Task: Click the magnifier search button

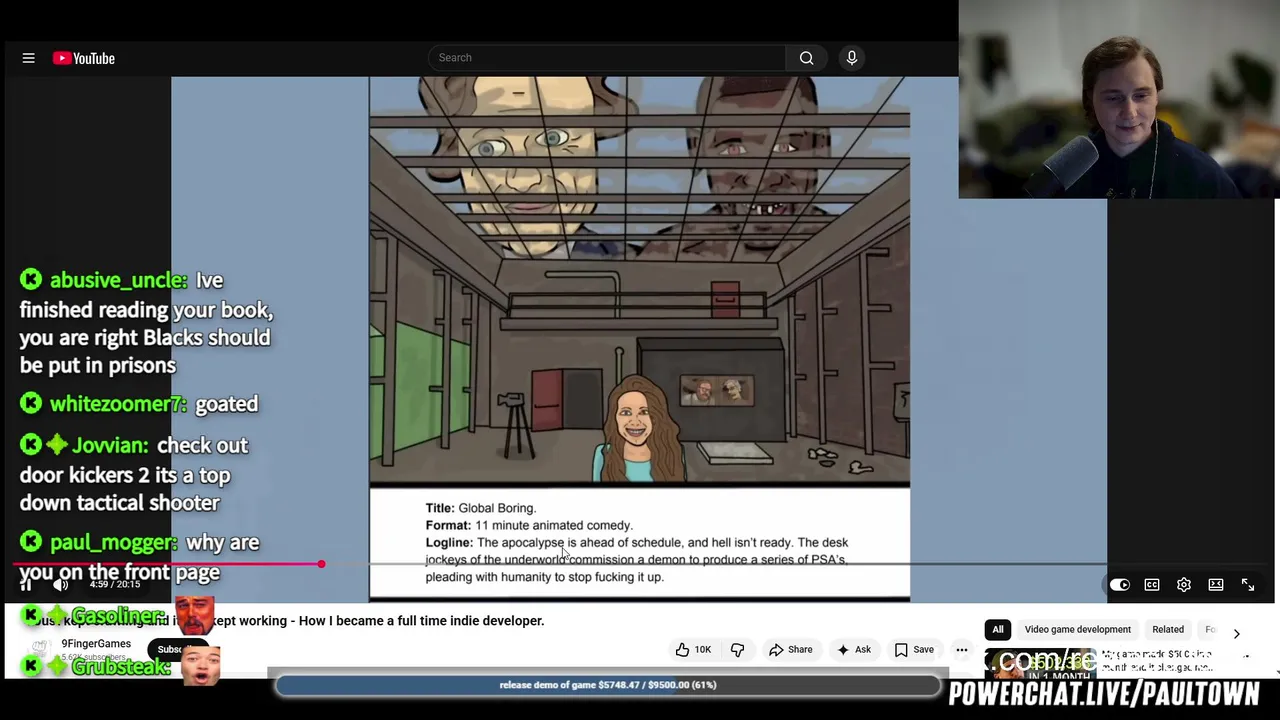Action: (x=806, y=57)
